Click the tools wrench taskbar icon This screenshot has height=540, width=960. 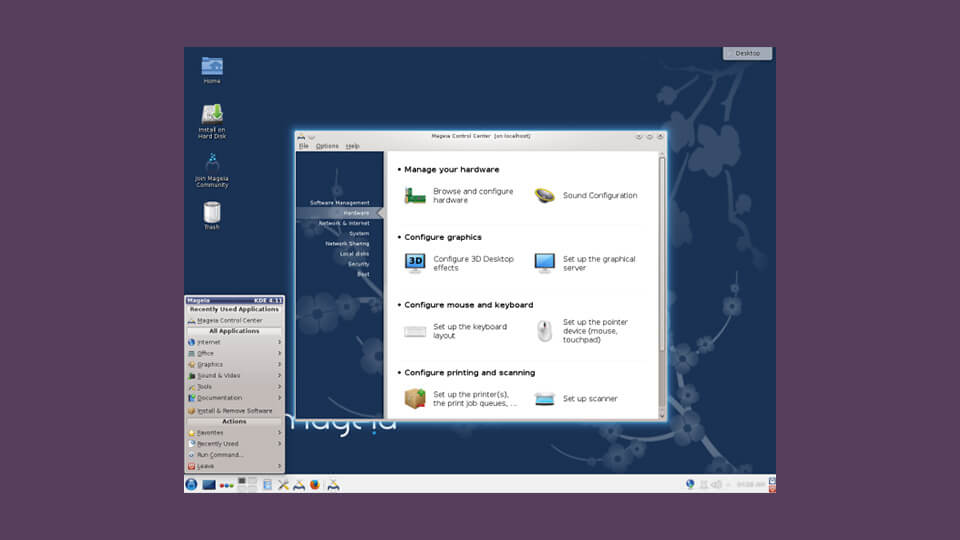click(x=283, y=485)
